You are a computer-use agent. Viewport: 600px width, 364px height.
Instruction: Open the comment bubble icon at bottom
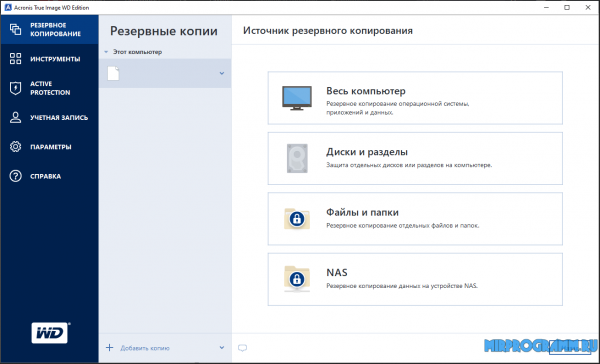point(242,348)
